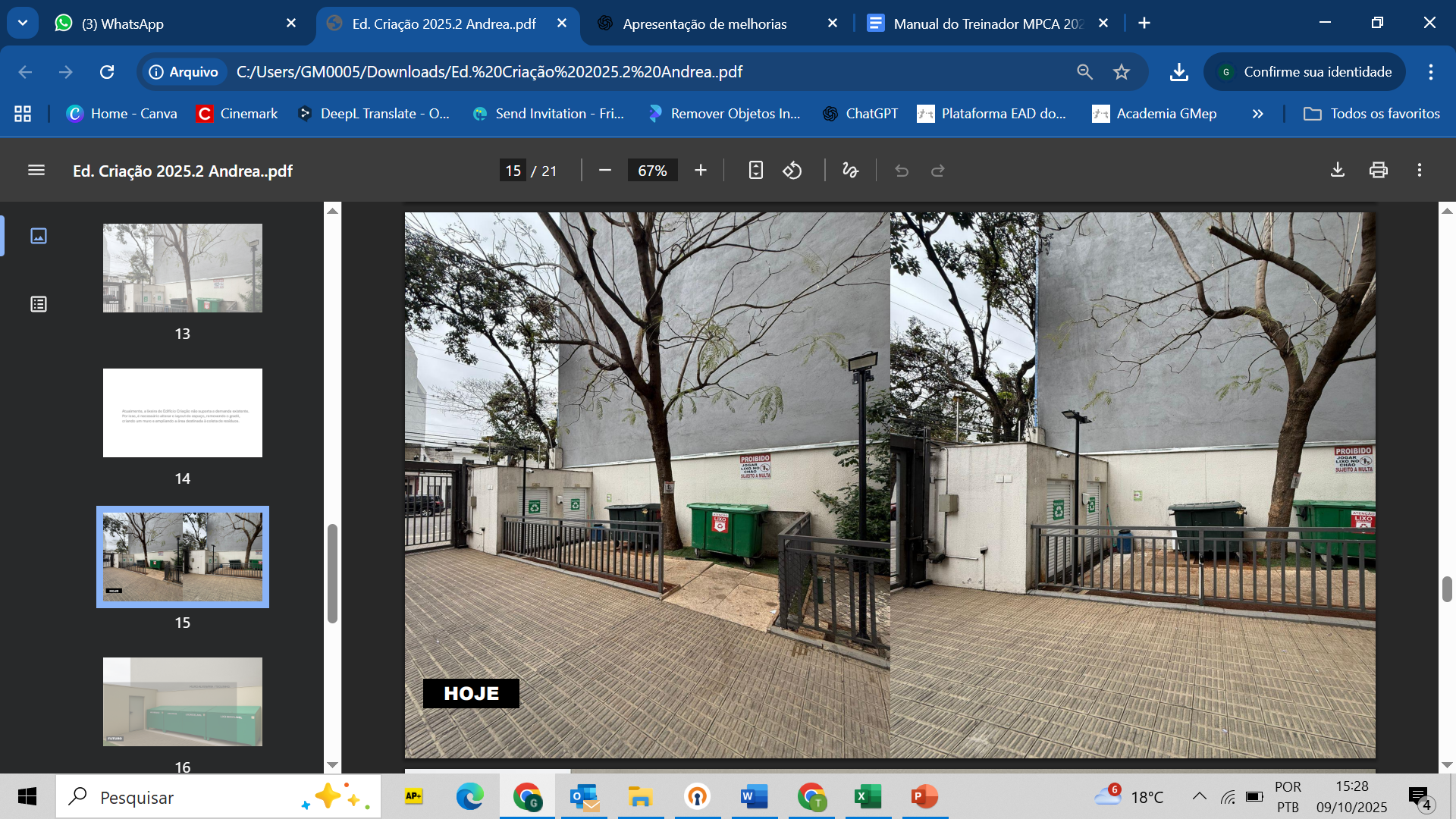Click the zoom magnifier in address bar
1456x819 pixels.
tap(1085, 72)
